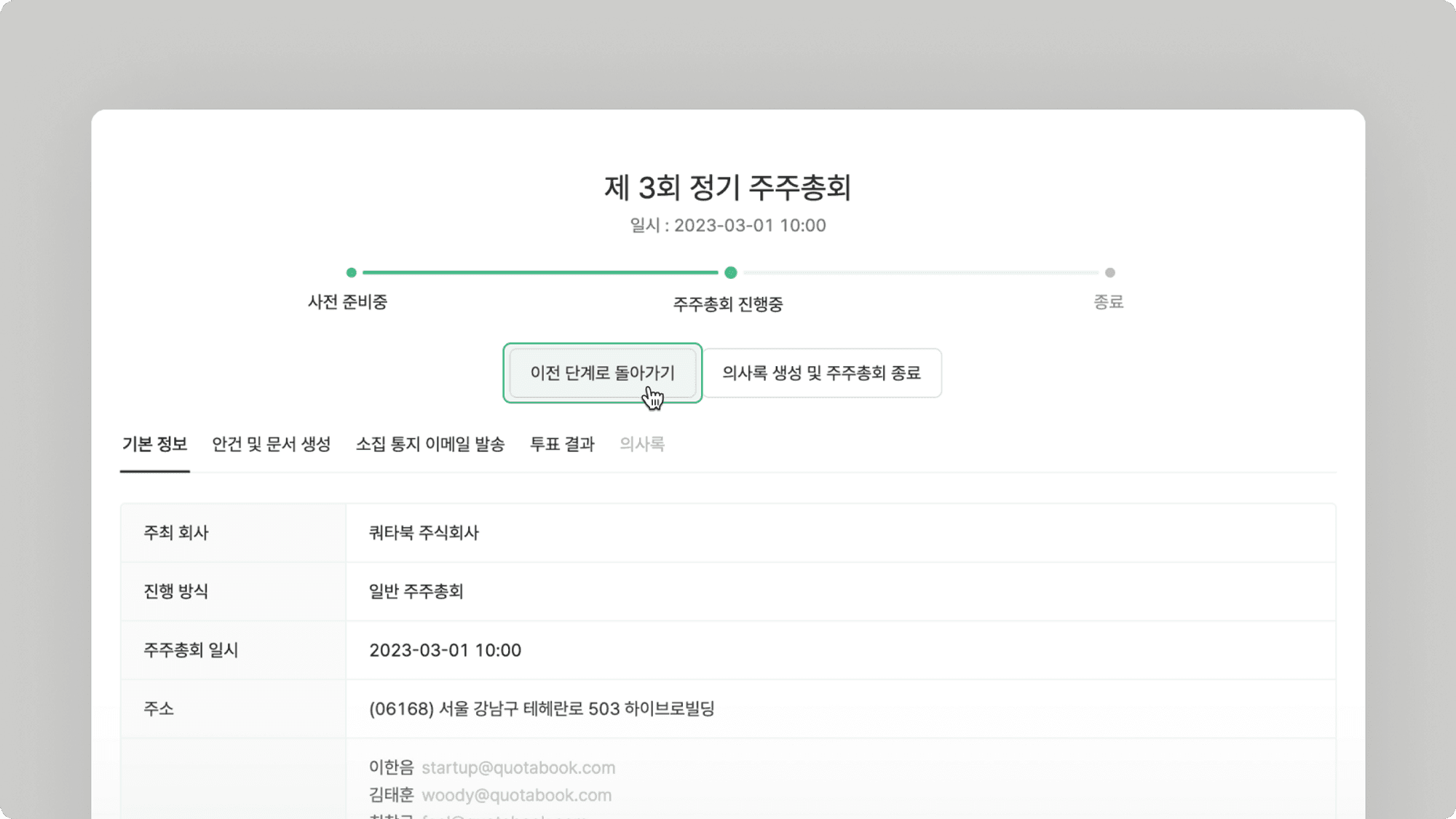Image resolution: width=1456 pixels, height=819 pixels.
Task: Select the '소집 통지 이메일 발송' tab
Action: (431, 444)
